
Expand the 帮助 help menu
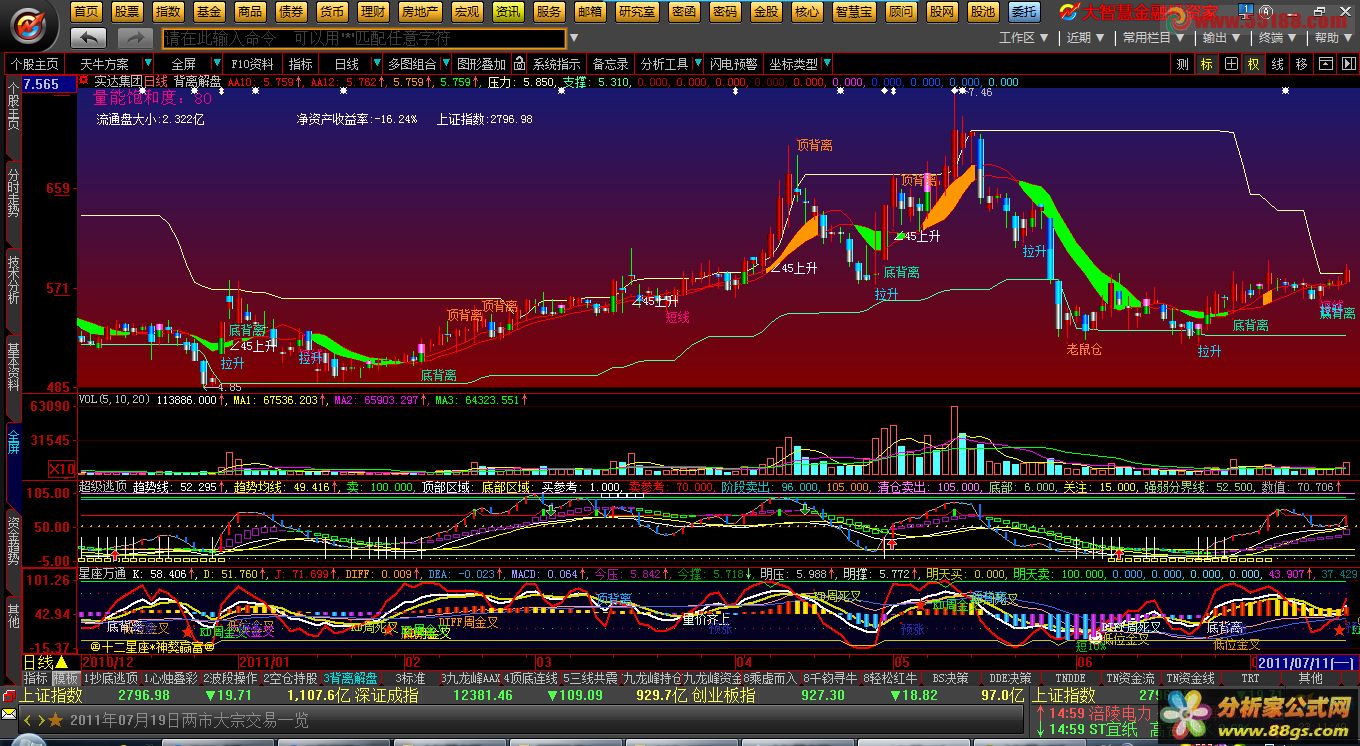coord(1333,38)
